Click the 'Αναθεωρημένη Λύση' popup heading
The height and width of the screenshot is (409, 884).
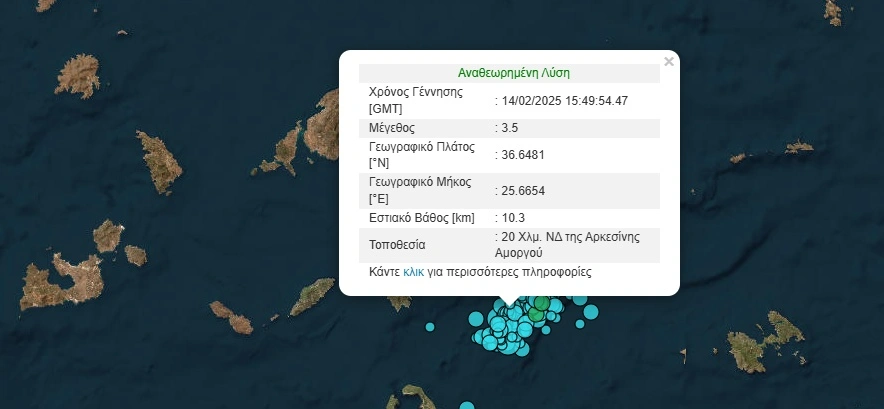tap(513, 73)
